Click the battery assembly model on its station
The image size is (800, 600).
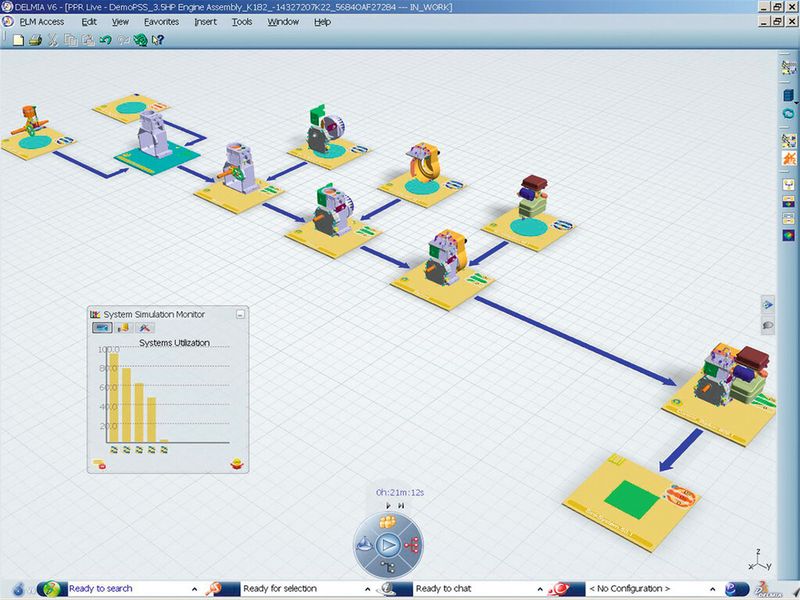(x=532, y=197)
